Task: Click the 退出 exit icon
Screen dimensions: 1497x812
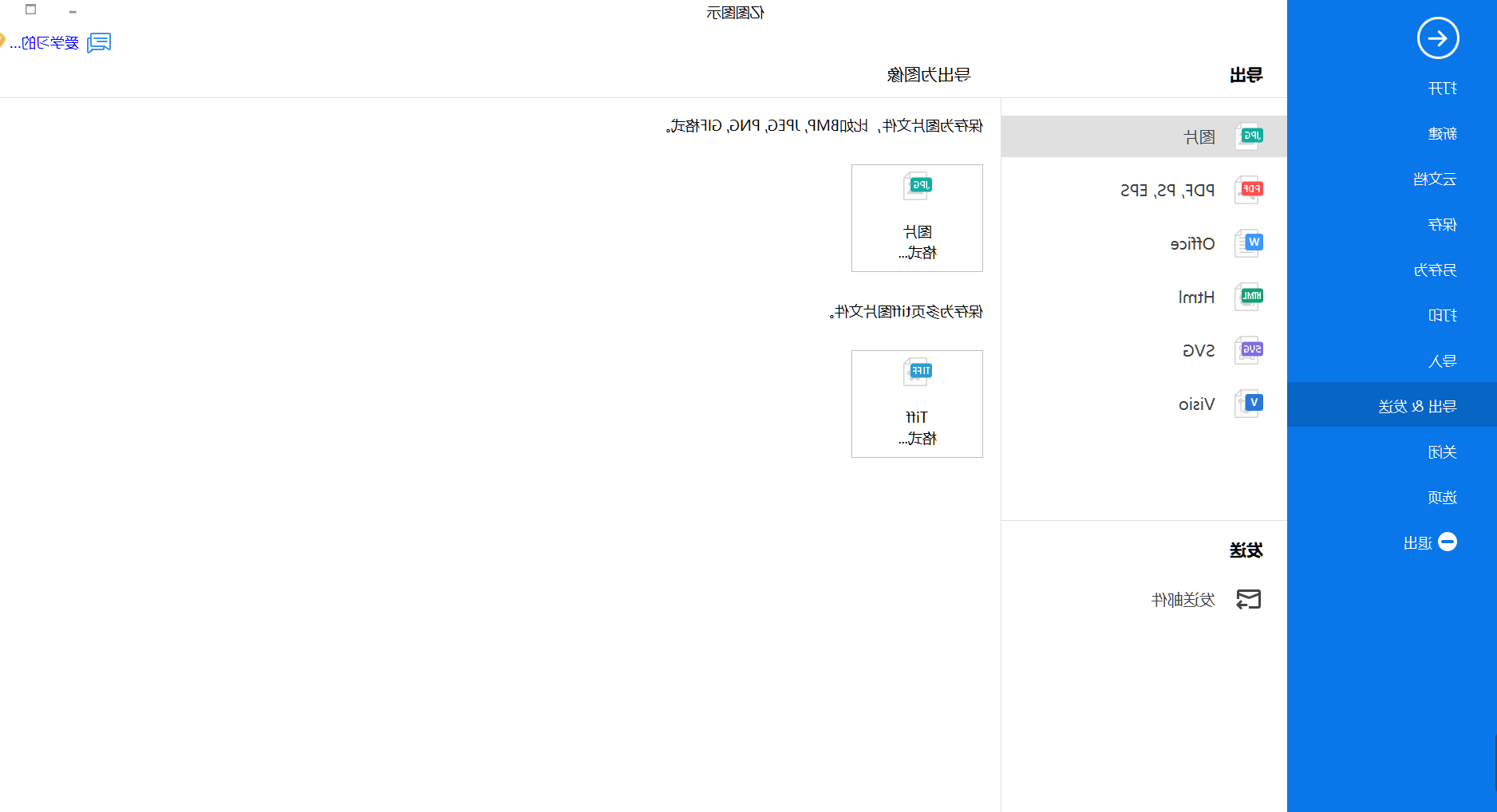Action: click(1448, 542)
